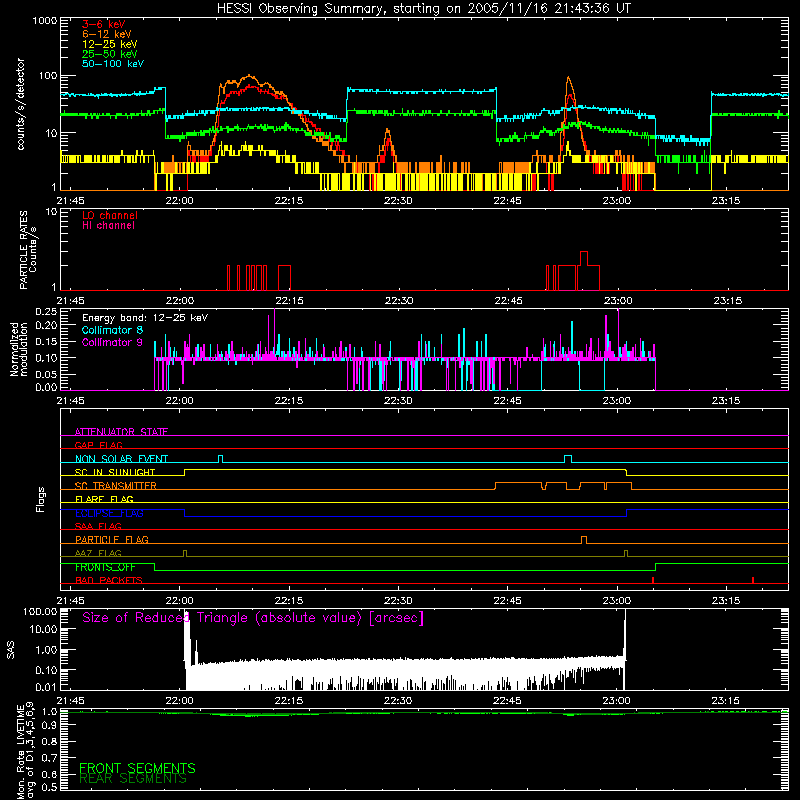Click the 100.00 tick on SAS axis
This screenshot has height=800, width=800.
tap(40, 612)
